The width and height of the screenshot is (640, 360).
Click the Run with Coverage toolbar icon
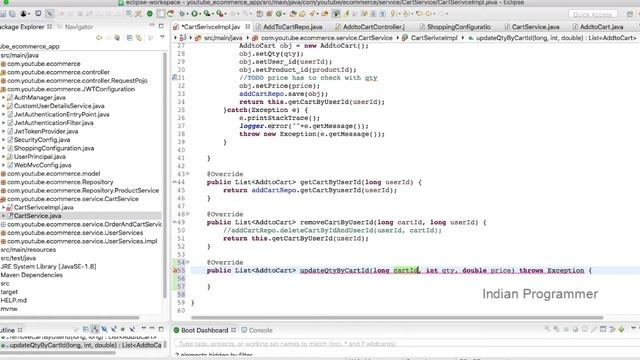tap(207, 14)
